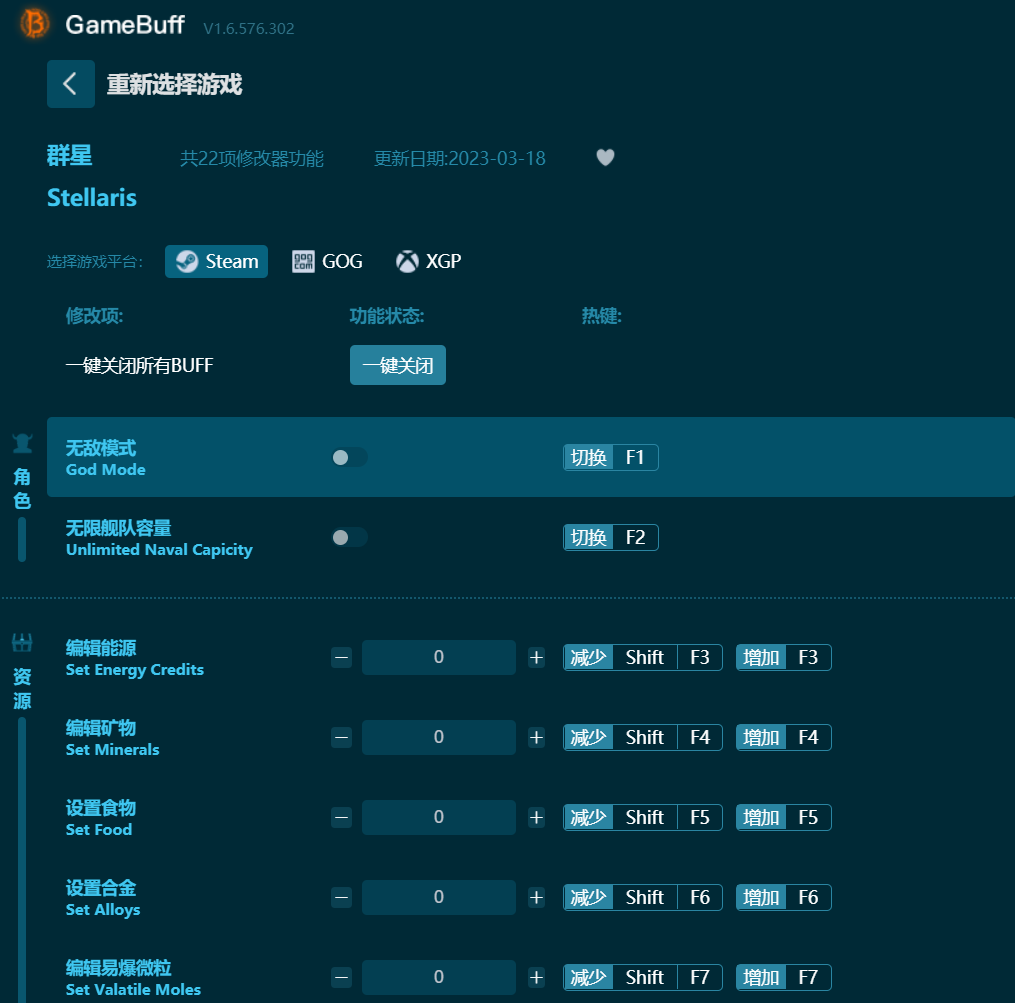
Task: Click the Xbox XGP icon
Action: 407,262
